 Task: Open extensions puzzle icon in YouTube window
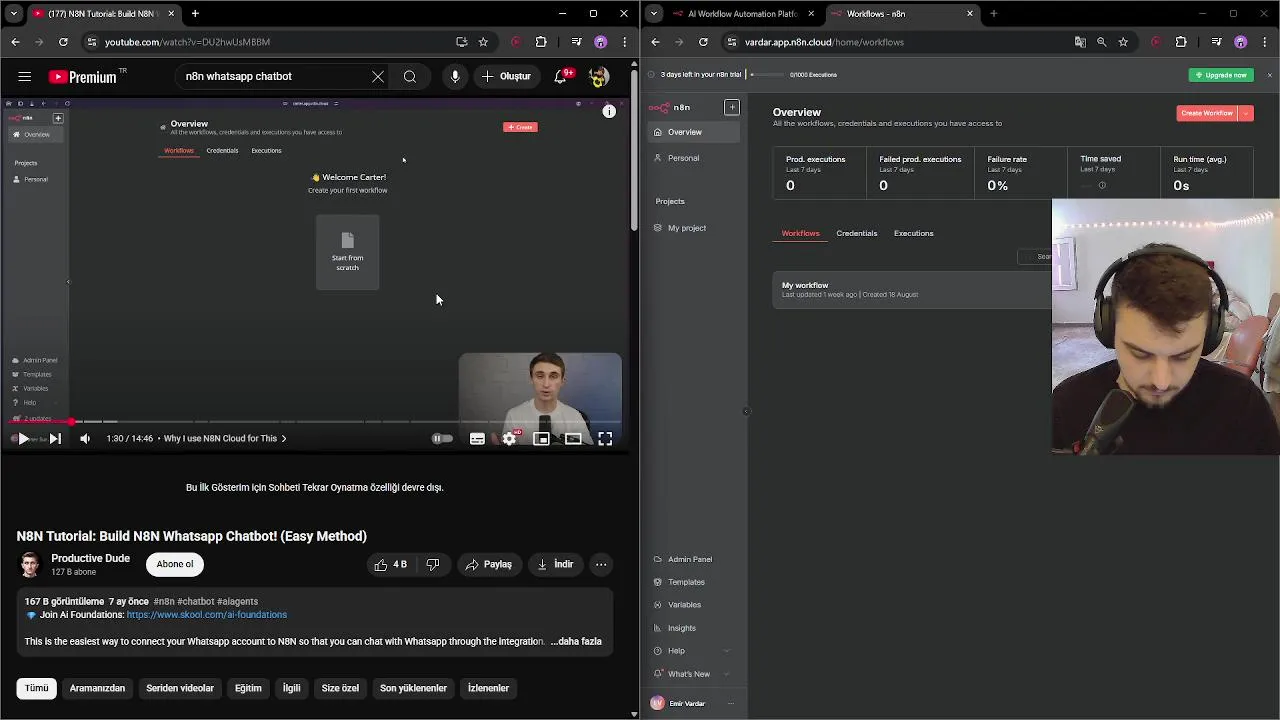pyautogui.click(x=541, y=42)
